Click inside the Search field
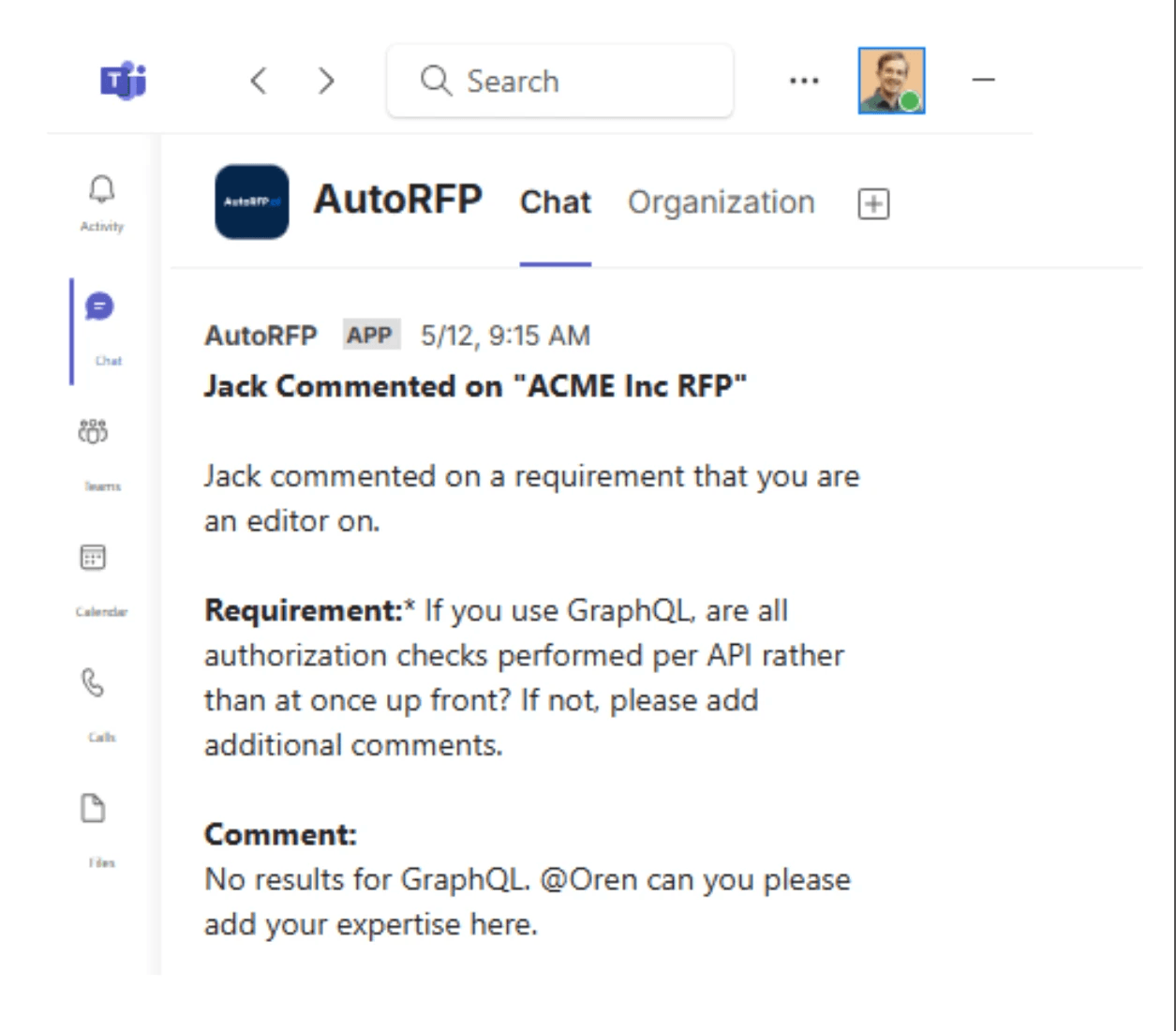The height and width of the screenshot is (1031, 1176). coord(559,81)
